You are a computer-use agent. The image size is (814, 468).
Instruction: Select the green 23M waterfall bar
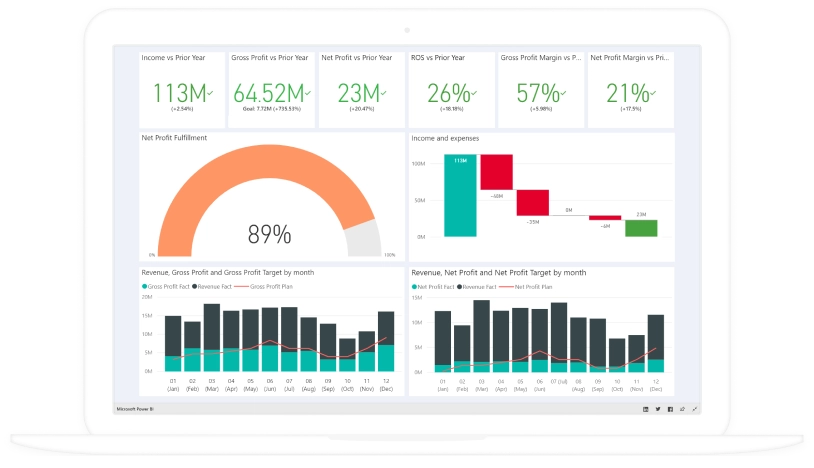(x=641, y=228)
